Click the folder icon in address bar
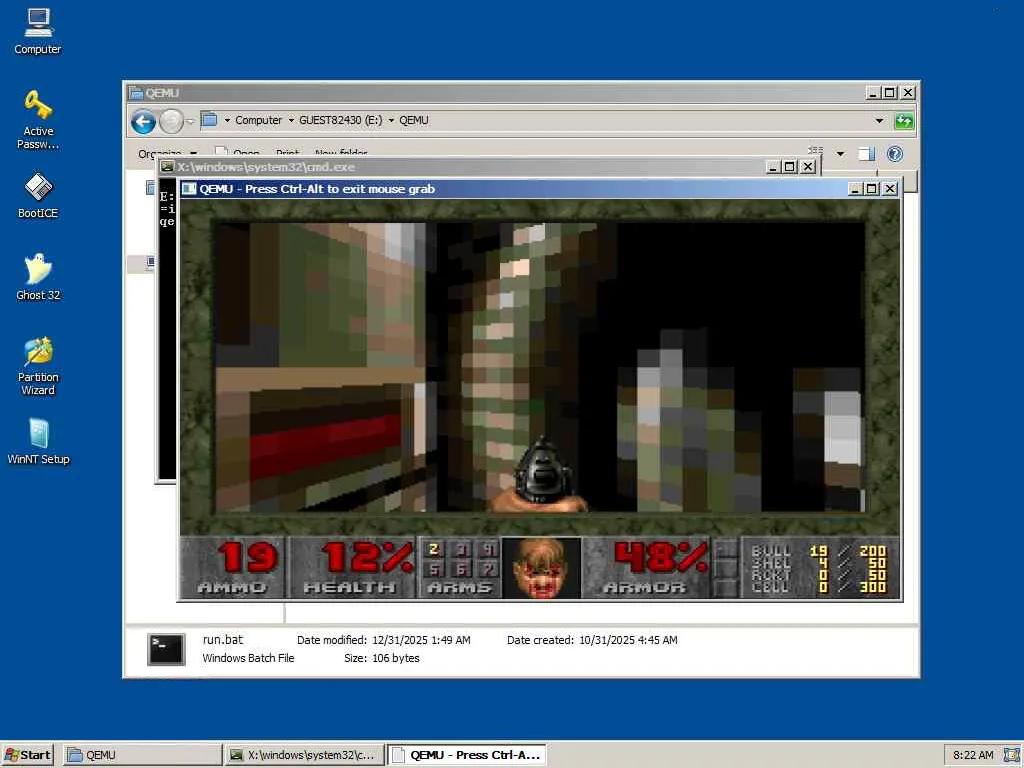The width and height of the screenshot is (1024, 768). [x=209, y=120]
